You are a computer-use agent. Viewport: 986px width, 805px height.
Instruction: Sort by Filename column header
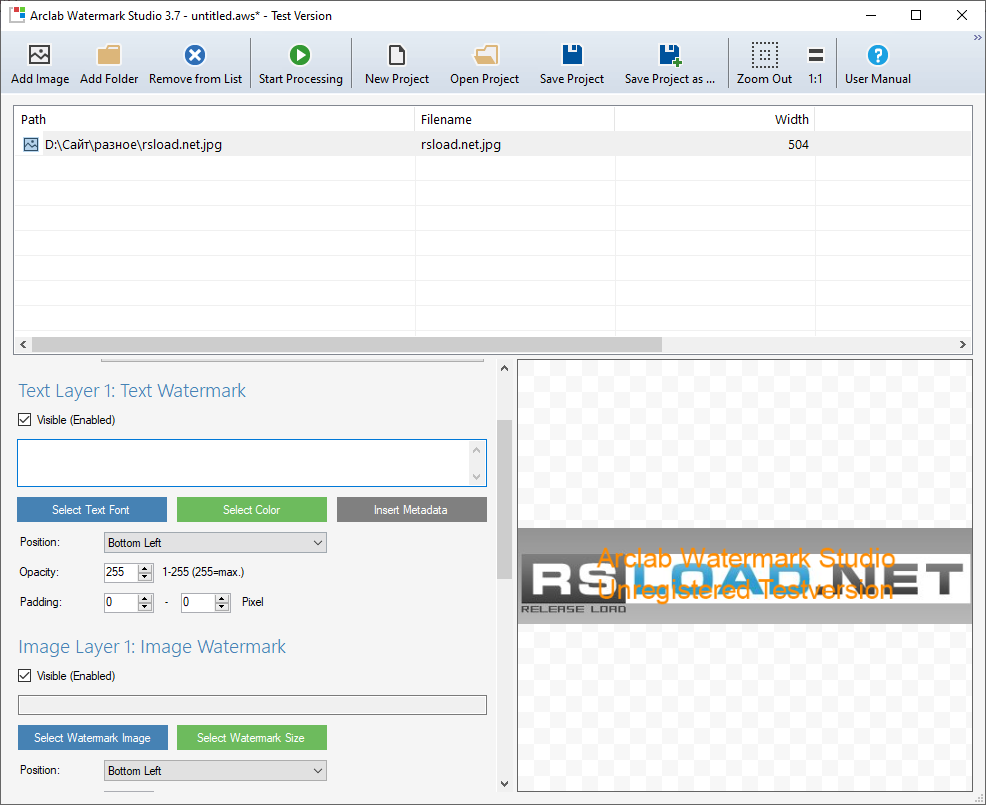coord(514,119)
